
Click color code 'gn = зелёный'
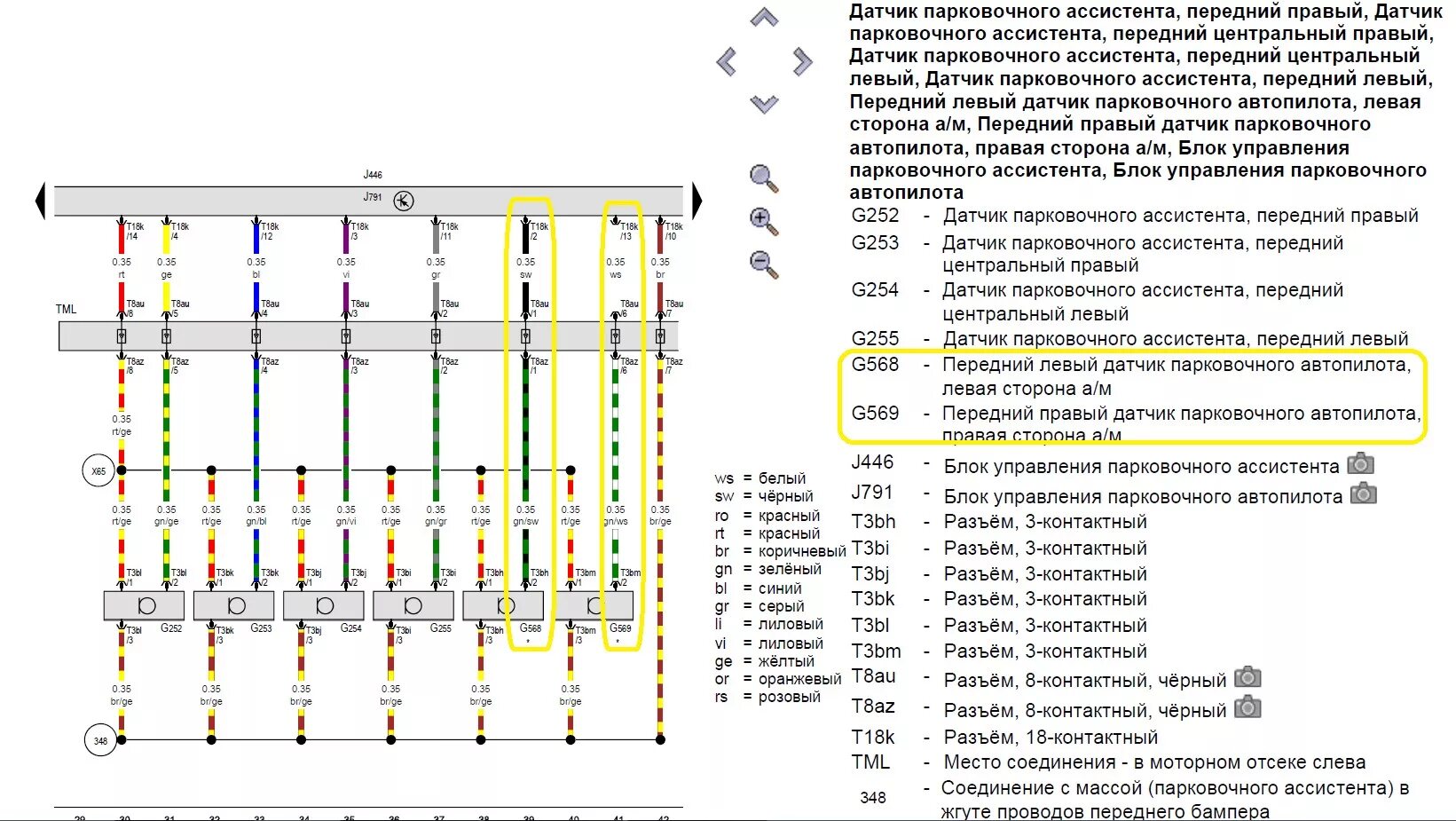coord(768,569)
